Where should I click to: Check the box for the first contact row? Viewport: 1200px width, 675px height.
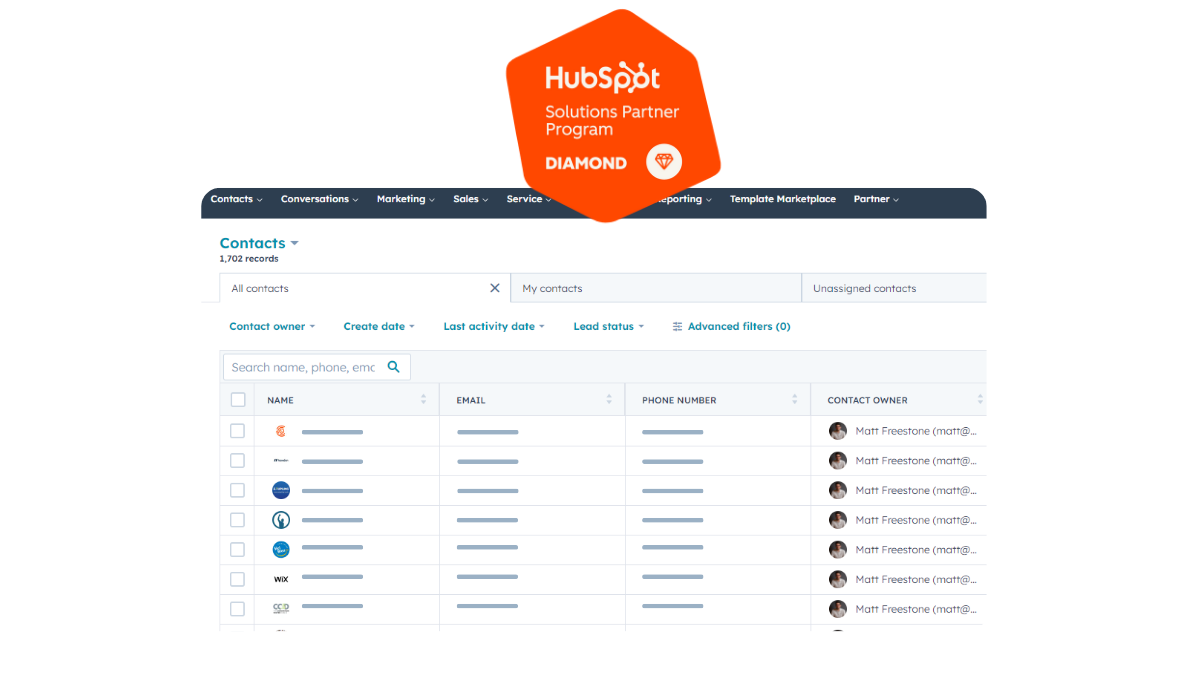click(238, 431)
